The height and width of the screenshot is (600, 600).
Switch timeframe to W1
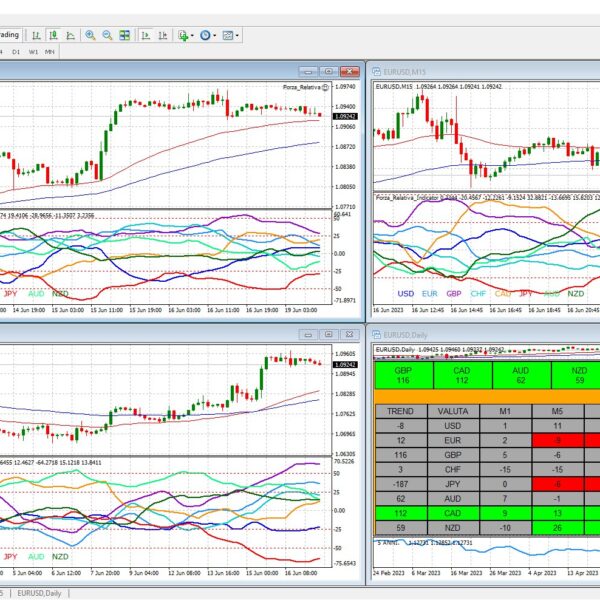point(33,52)
